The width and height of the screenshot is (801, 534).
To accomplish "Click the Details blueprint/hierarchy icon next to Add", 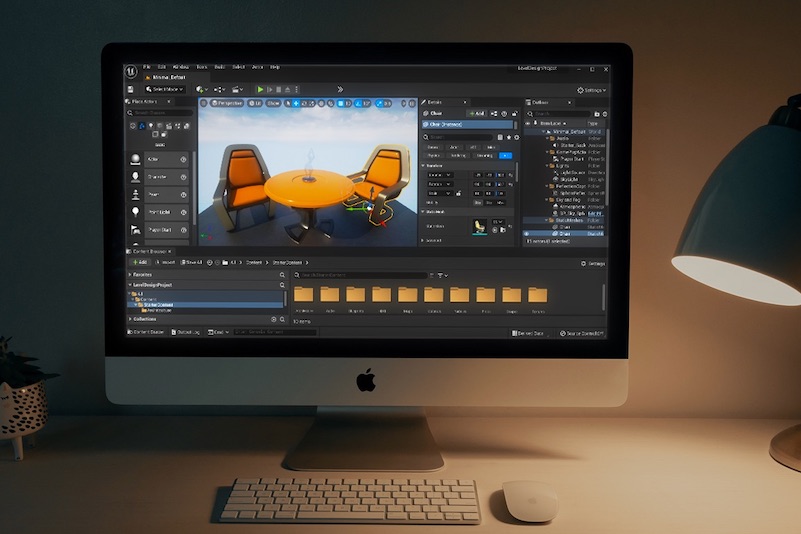I will pyautogui.click(x=494, y=113).
